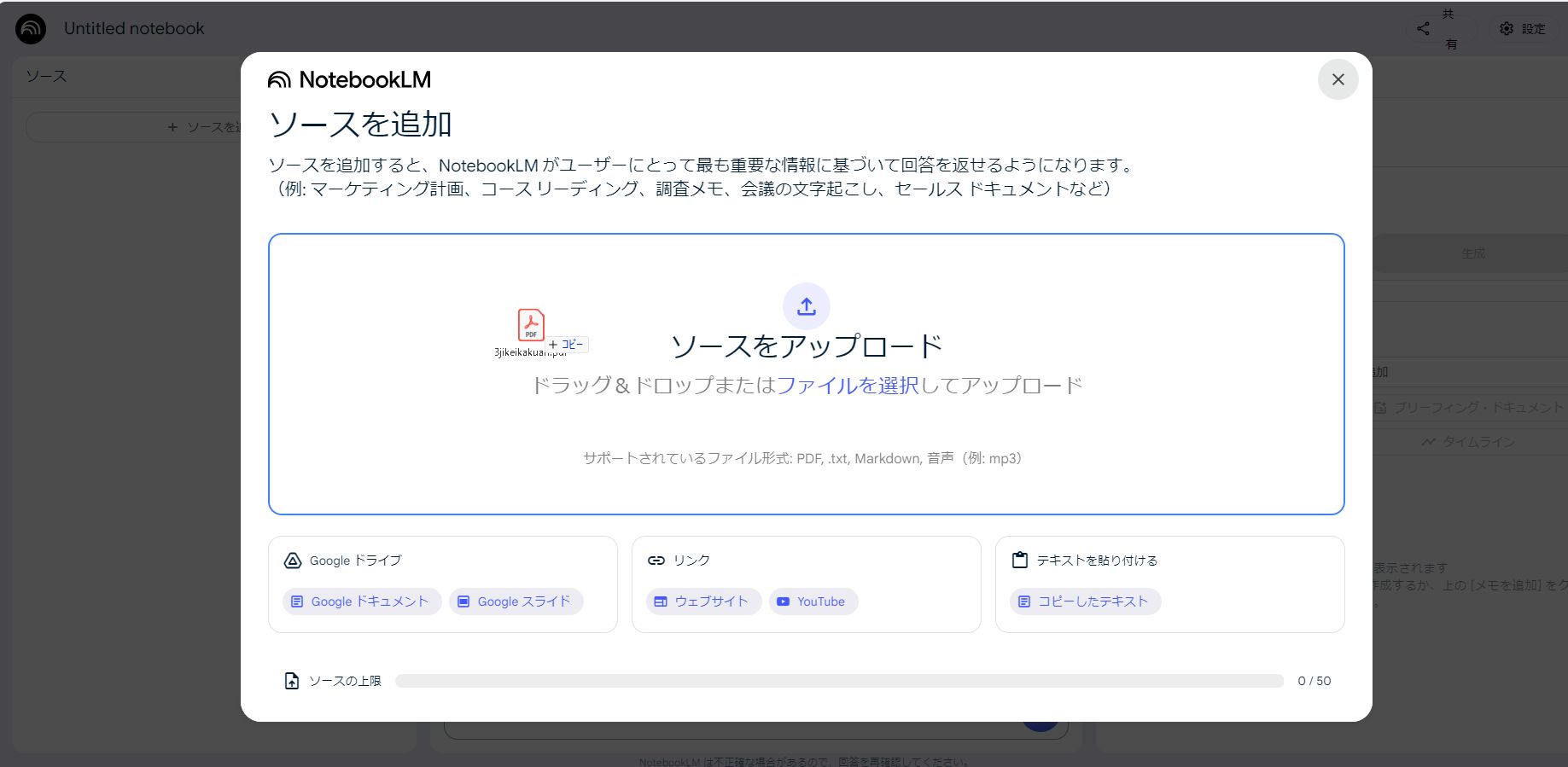Image resolution: width=1568 pixels, height=767 pixels.
Task: Click the Google ドライブ triangle icon
Action: 292,561
